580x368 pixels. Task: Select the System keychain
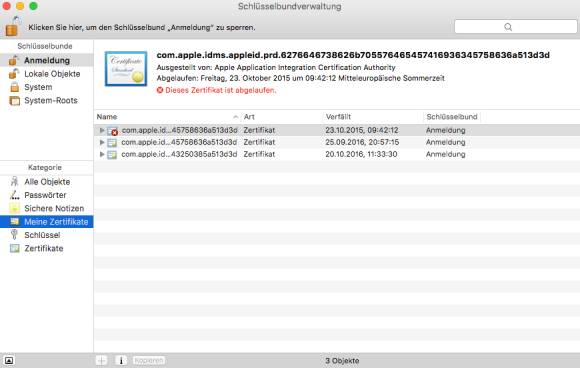[x=47, y=87]
